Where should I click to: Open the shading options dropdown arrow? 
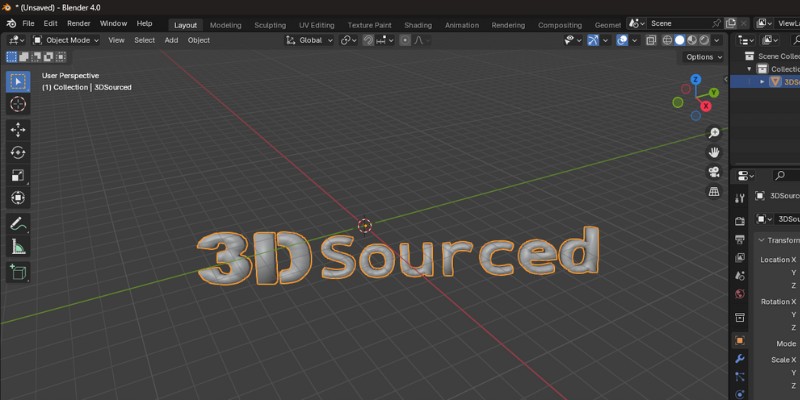(717, 40)
